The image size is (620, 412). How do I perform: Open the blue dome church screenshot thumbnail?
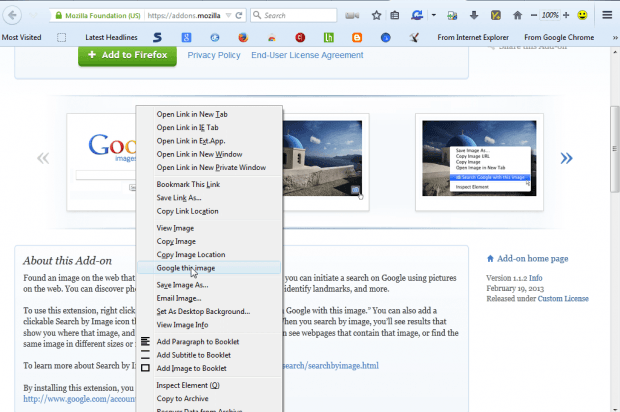pos(325,162)
